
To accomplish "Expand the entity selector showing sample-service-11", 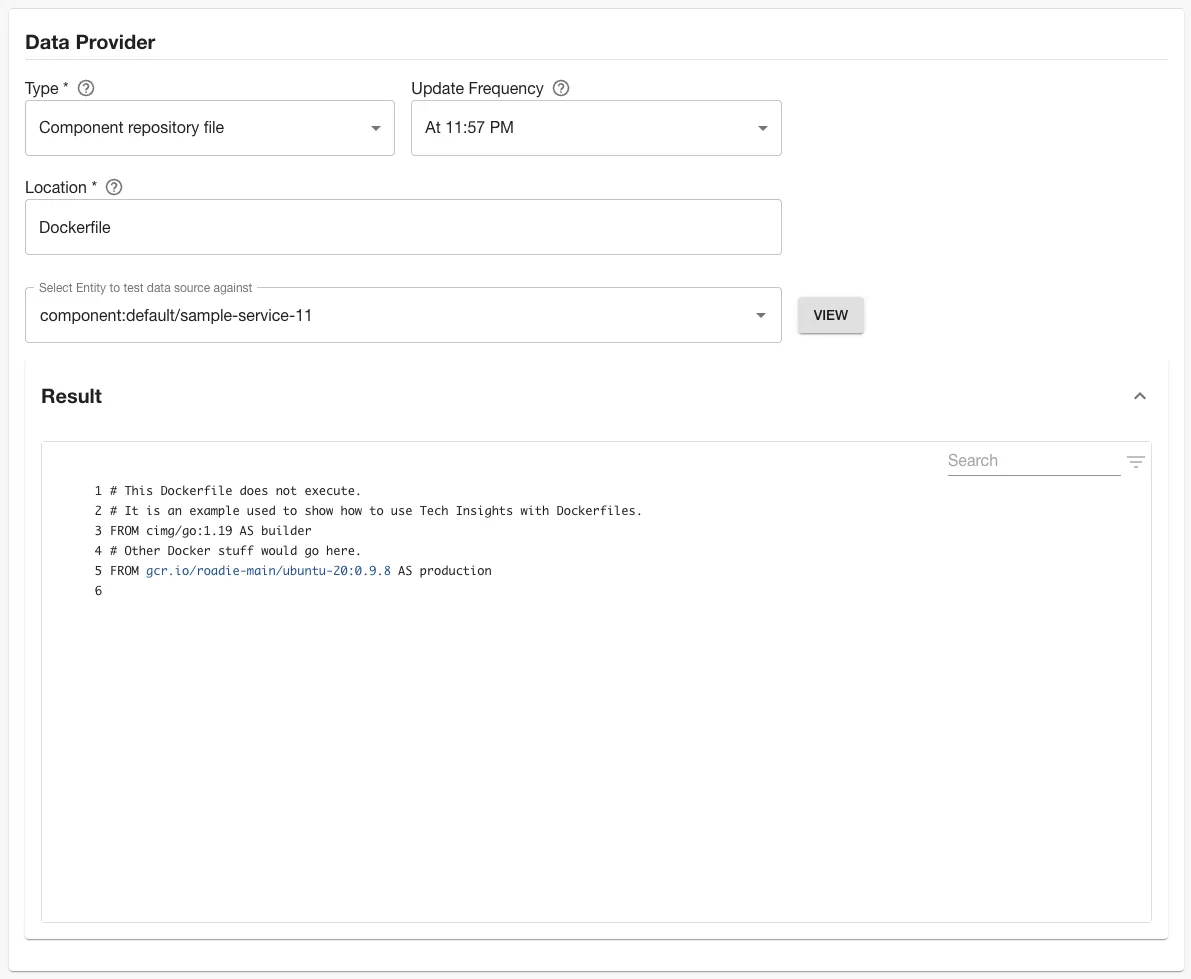I will [402, 315].
